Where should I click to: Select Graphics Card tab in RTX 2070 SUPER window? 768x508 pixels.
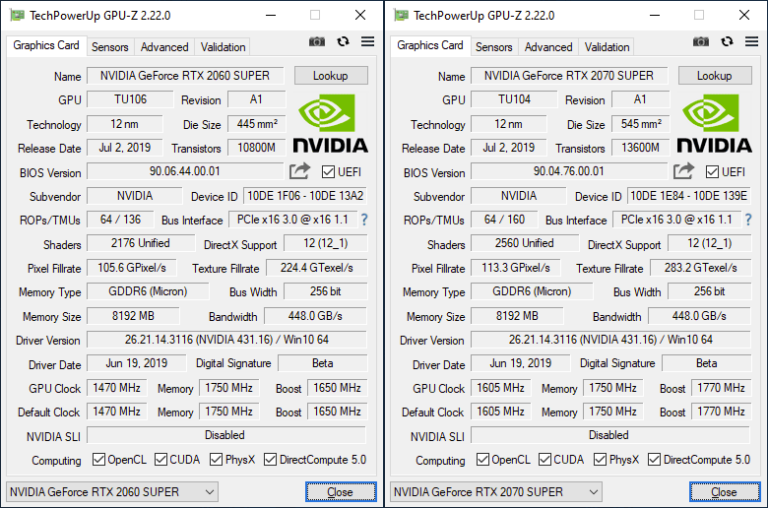click(430, 45)
